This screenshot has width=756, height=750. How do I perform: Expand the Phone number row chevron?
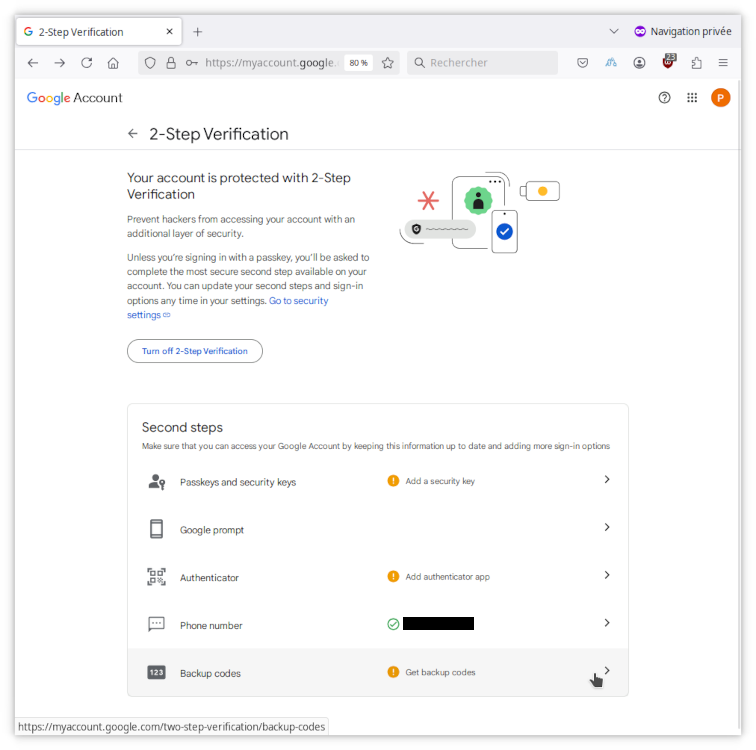(x=607, y=623)
